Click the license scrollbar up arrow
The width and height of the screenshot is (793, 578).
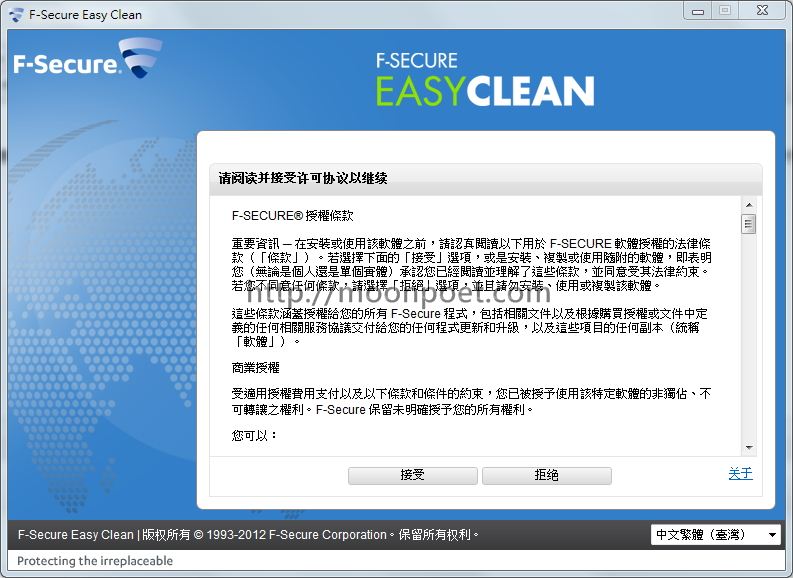pyautogui.click(x=749, y=205)
